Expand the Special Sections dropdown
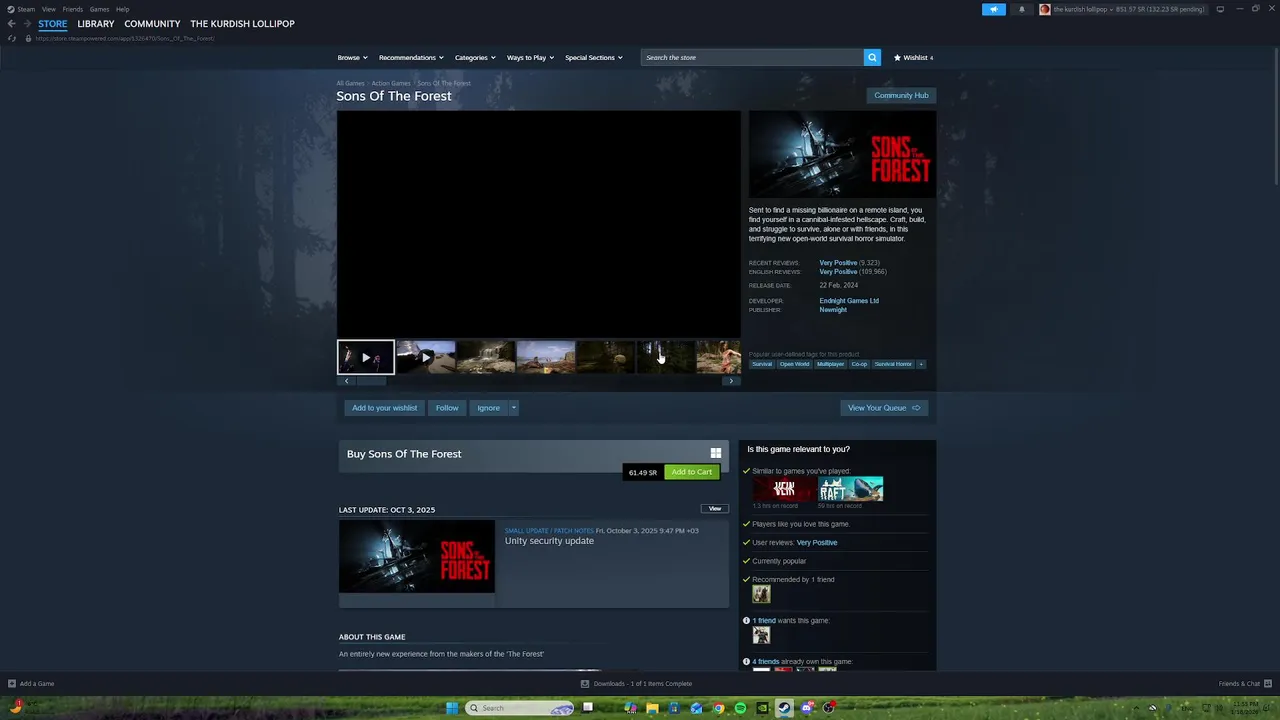1280x720 pixels. 594,57
